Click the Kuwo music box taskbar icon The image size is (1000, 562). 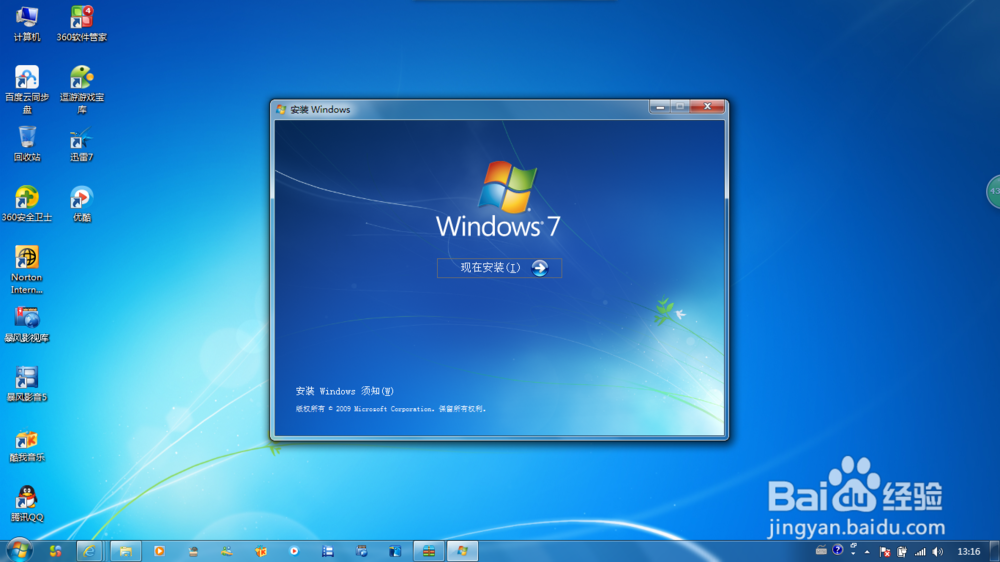260,551
